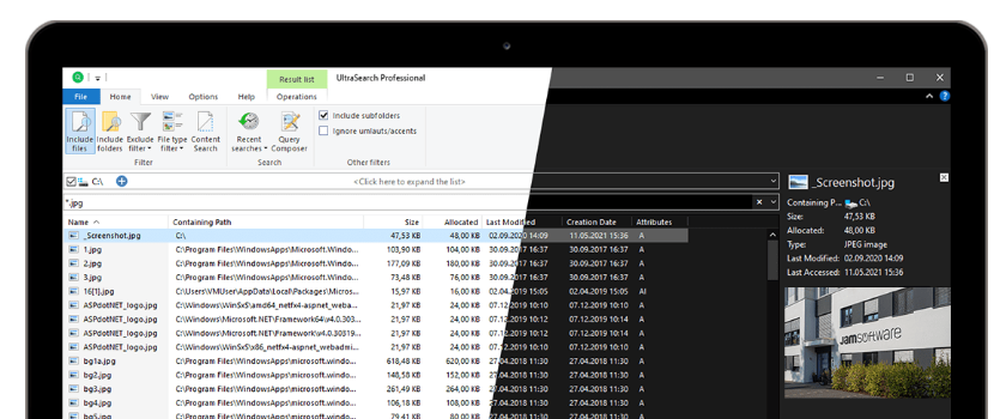Image resolution: width=1000 pixels, height=419 pixels.
Task: Click the 618,48 KB size cell
Action: tap(403, 361)
